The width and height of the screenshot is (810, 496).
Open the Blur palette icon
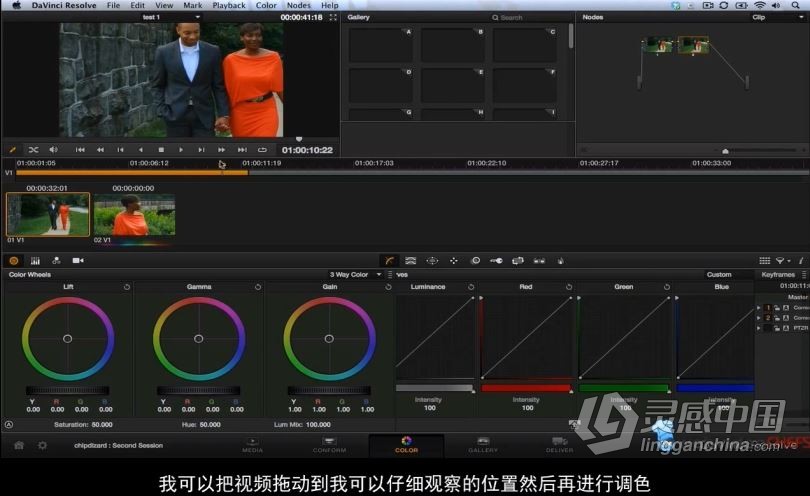coord(475,261)
